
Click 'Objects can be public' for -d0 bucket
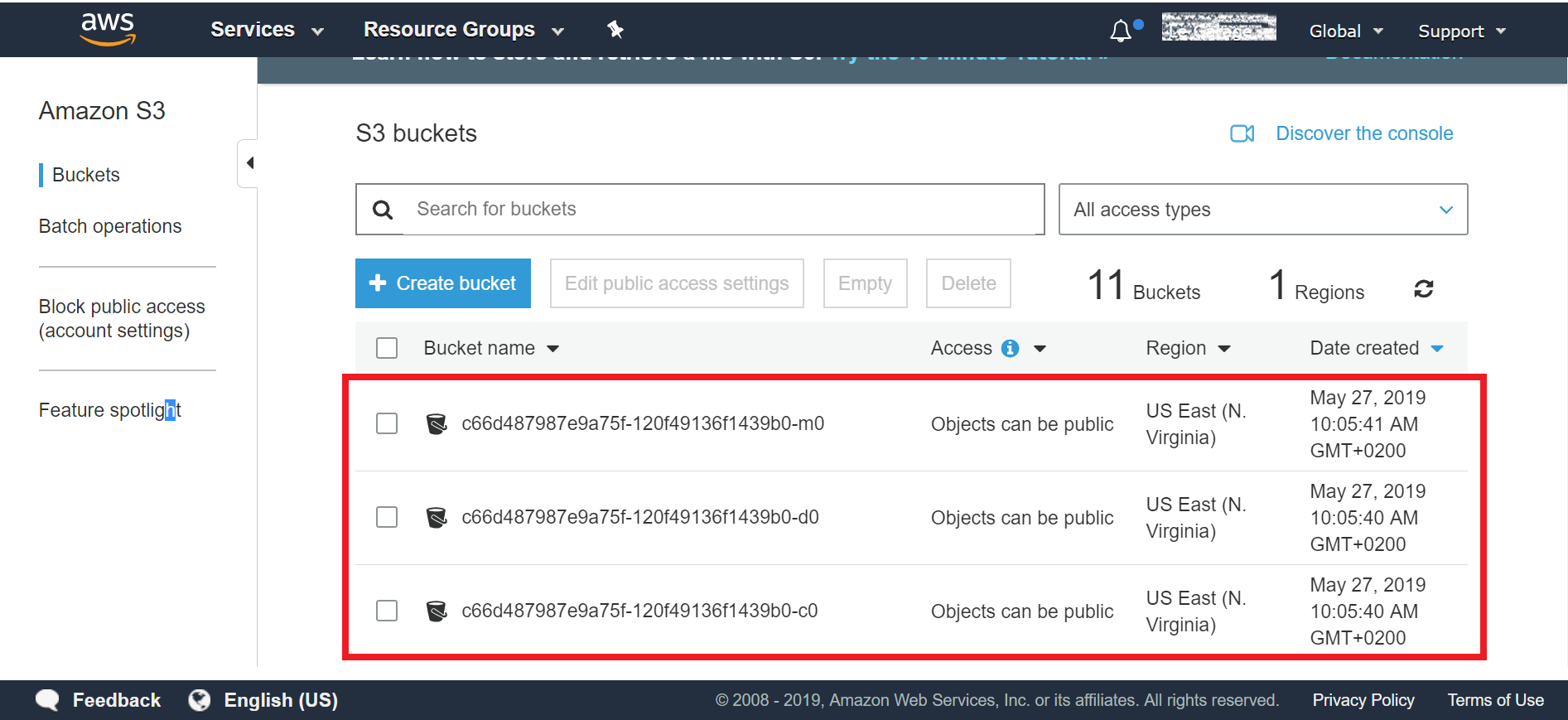coord(1022,518)
